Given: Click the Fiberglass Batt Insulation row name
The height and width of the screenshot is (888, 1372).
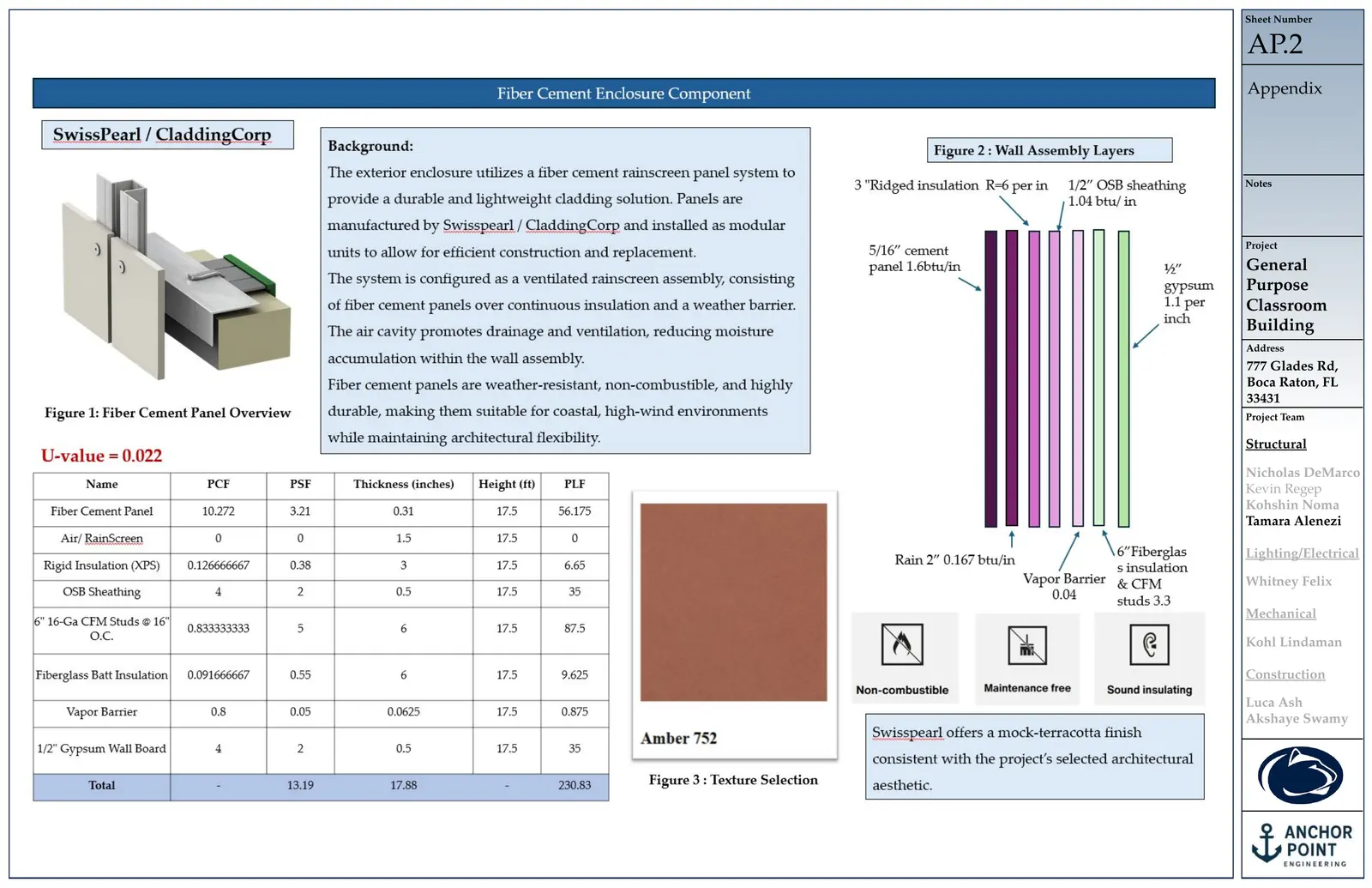Looking at the screenshot, I should point(101,675).
